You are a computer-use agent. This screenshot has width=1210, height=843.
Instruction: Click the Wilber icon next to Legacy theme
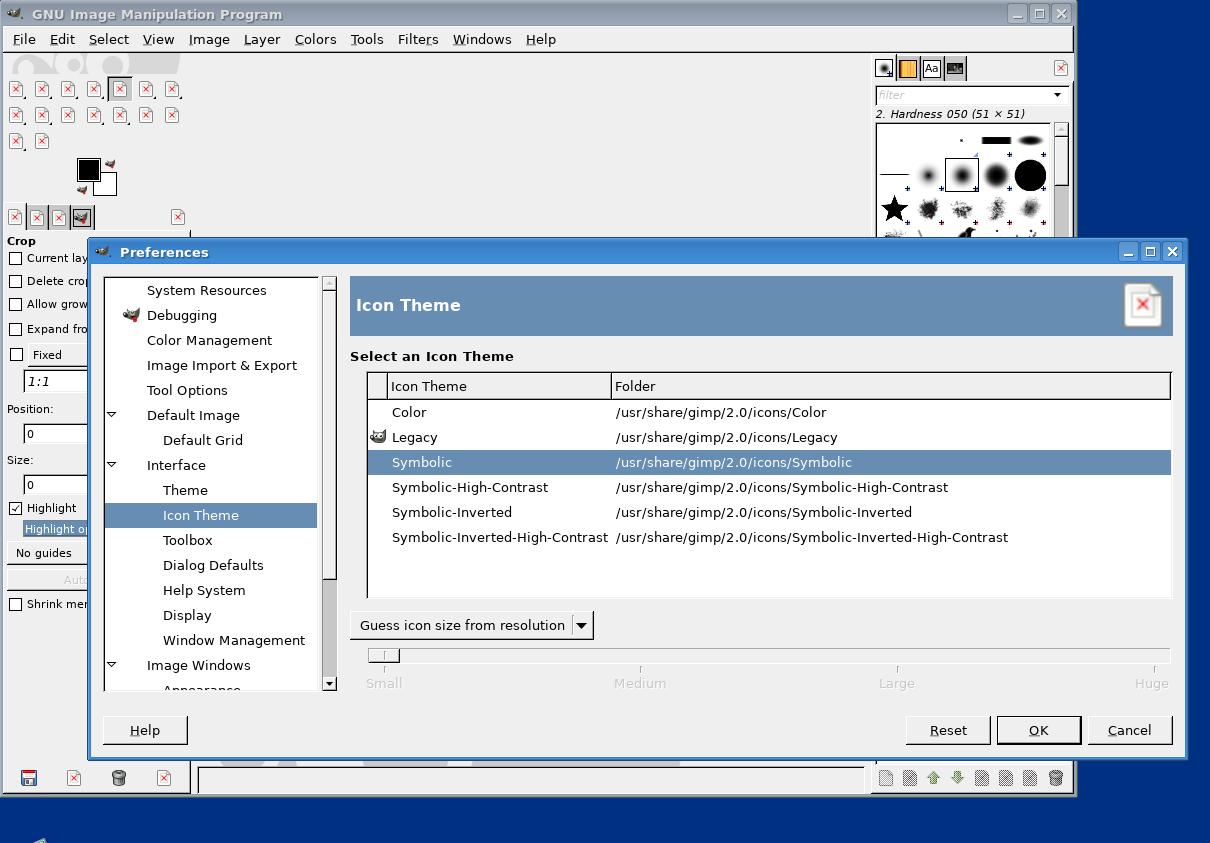pos(378,437)
